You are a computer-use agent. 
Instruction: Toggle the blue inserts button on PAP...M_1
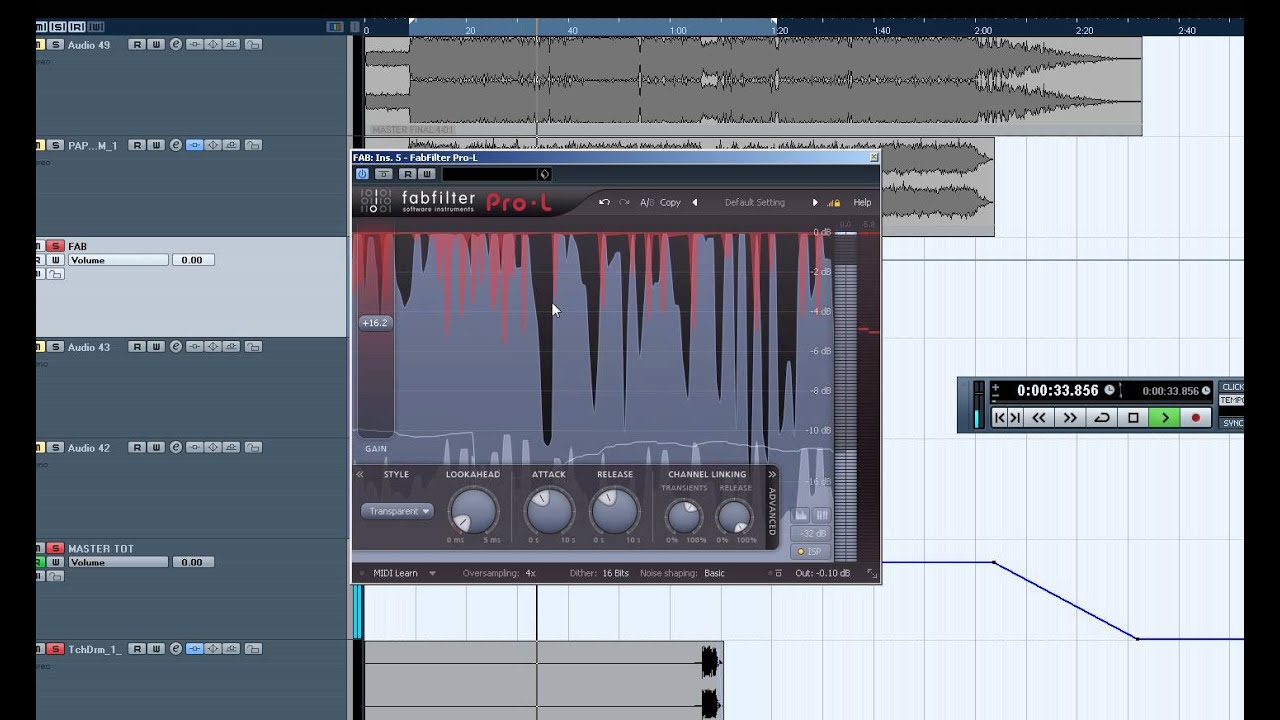tap(195, 145)
